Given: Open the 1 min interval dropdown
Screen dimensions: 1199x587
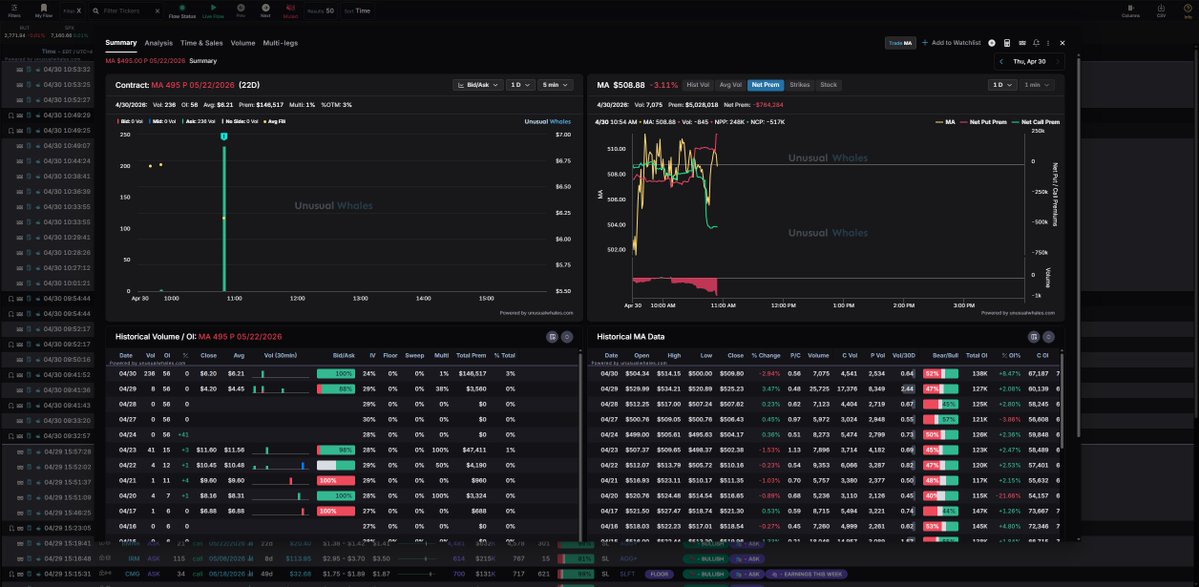Looking at the screenshot, I should [1036, 85].
